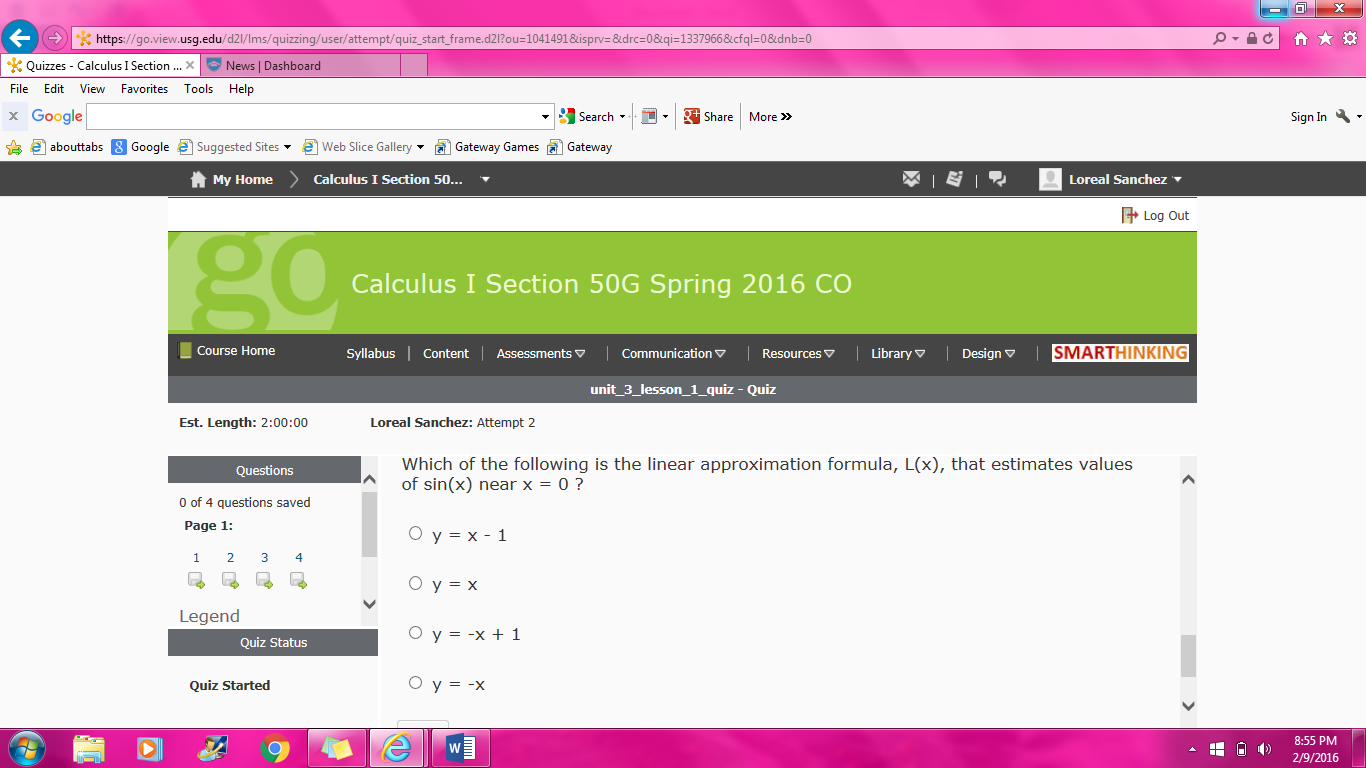Open Internet Explorer from the taskbar
Image resolution: width=1366 pixels, height=768 pixels.
click(398, 747)
